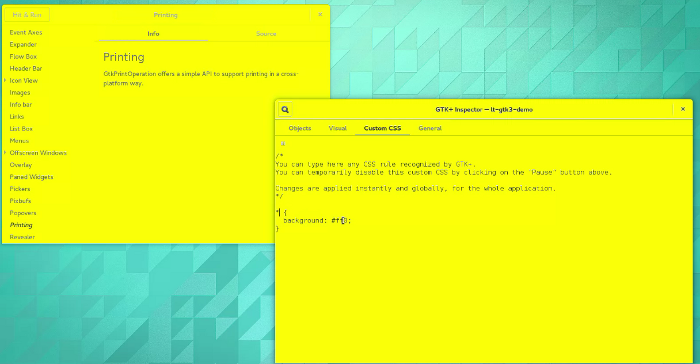Open the General tab in Inspector
Viewport: 700px width, 364px height.
[430, 128]
